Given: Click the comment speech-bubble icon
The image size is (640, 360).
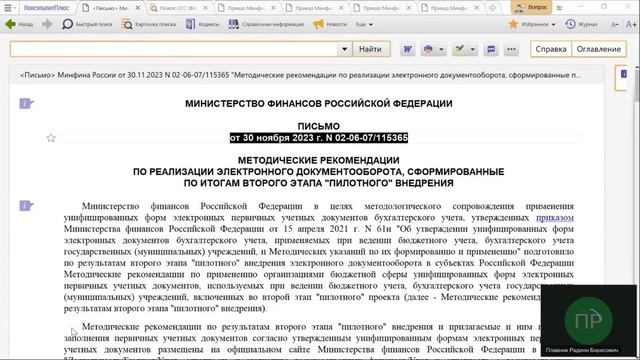Looking at the screenshot, I should [x=491, y=49].
